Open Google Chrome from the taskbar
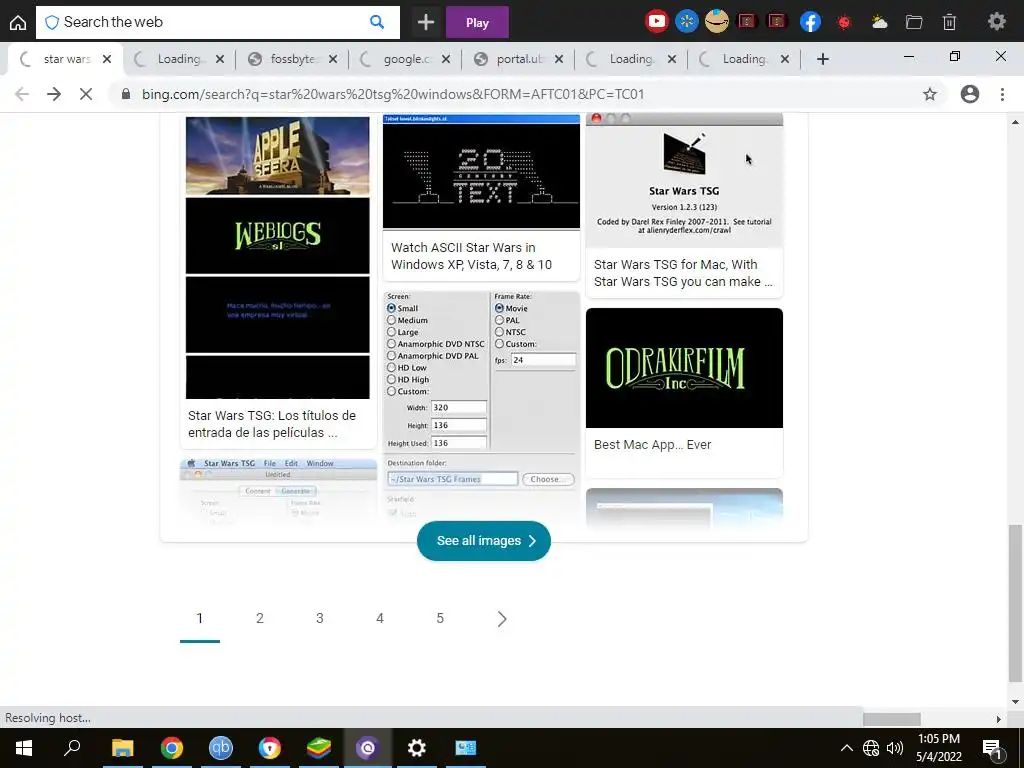 click(x=172, y=748)
